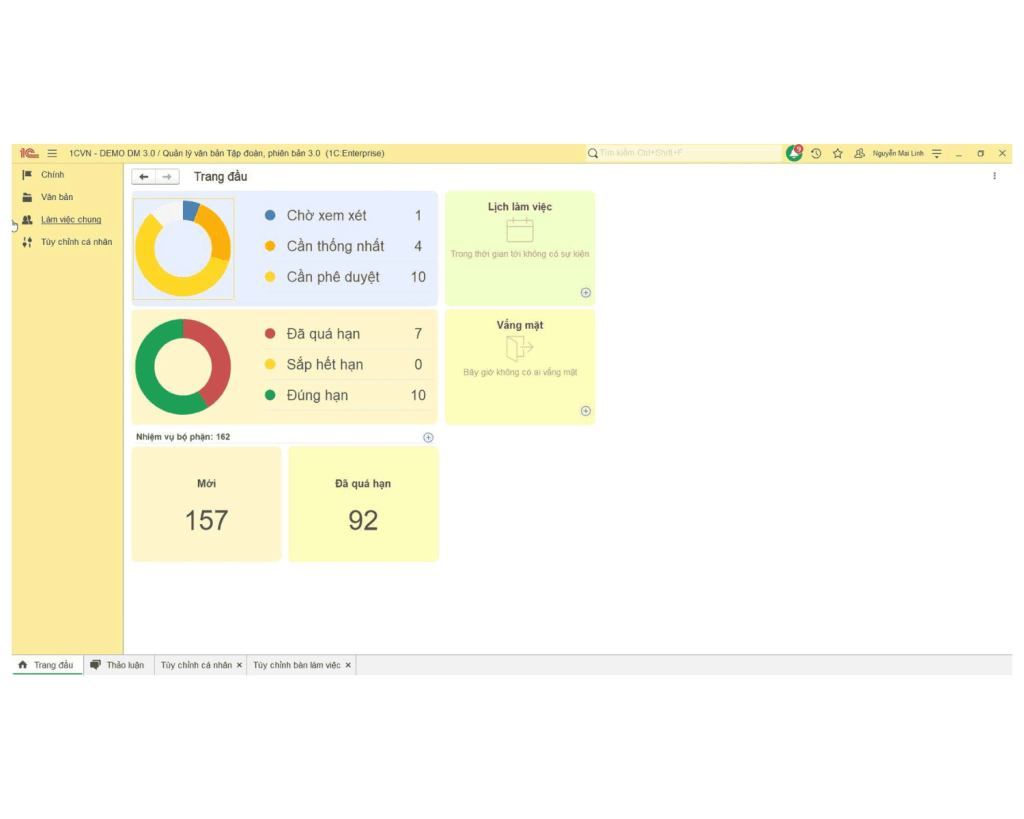Click the back arrow navigation button

coord(144,177)
